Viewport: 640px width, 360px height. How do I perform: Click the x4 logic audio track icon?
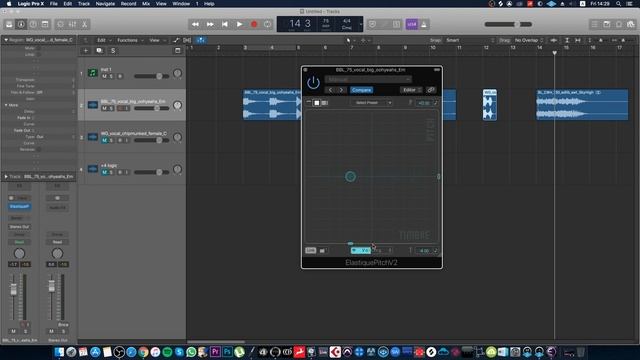(x=93, y=169)
